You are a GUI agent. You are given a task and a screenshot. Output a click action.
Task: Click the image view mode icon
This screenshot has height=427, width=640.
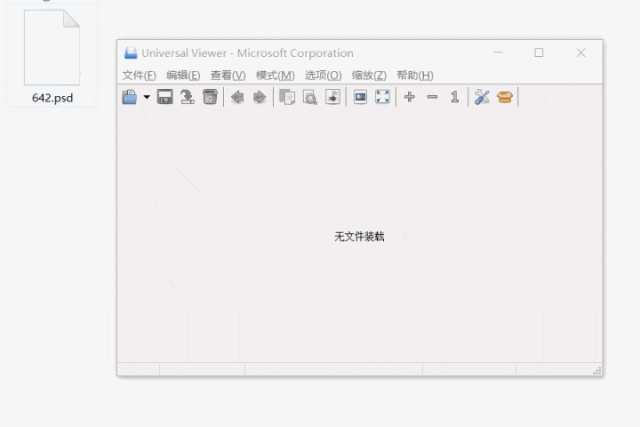pyautogui.click(x=360, y=97)
